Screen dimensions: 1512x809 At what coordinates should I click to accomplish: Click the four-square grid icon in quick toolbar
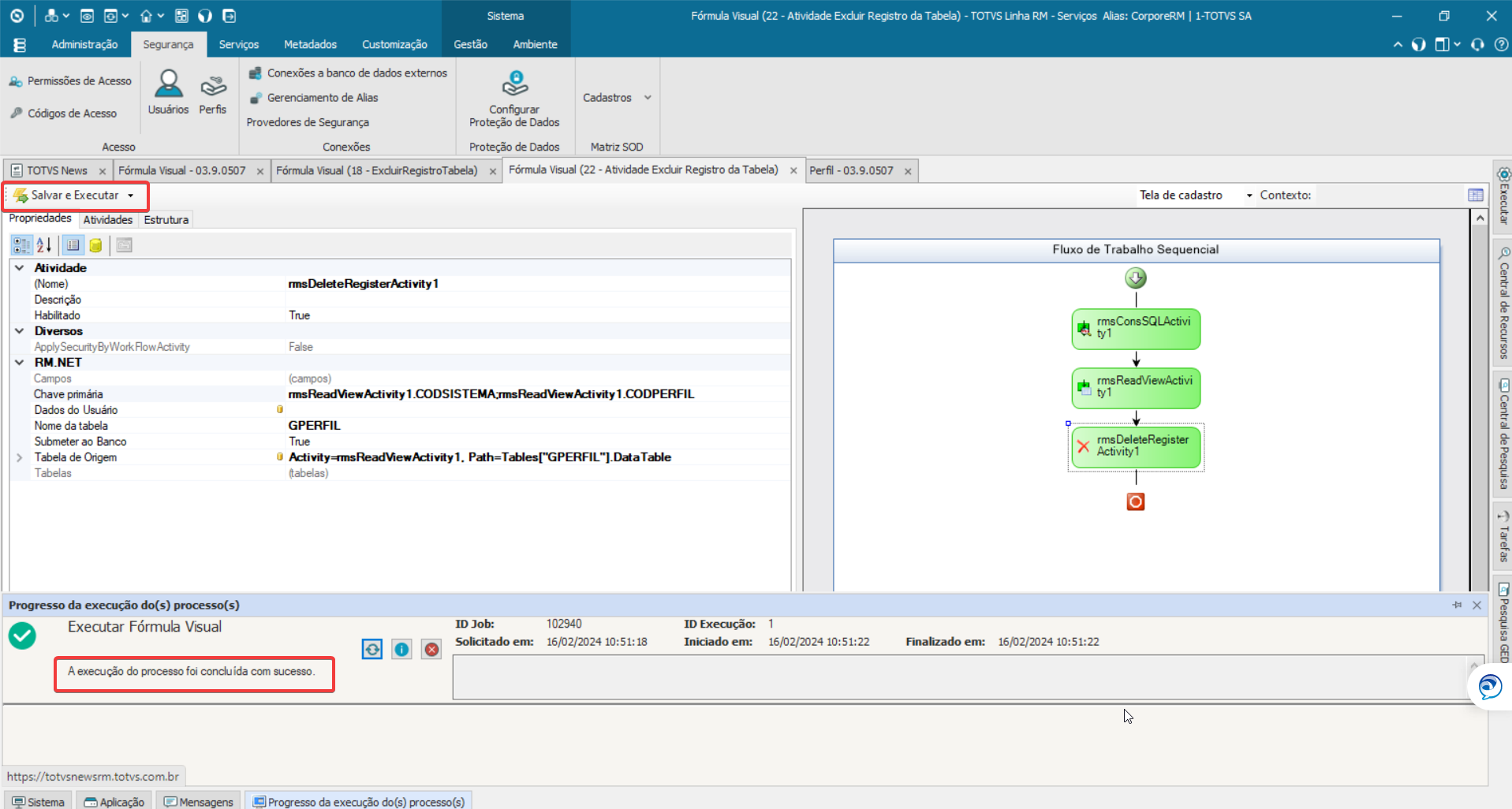pos(181,16)
